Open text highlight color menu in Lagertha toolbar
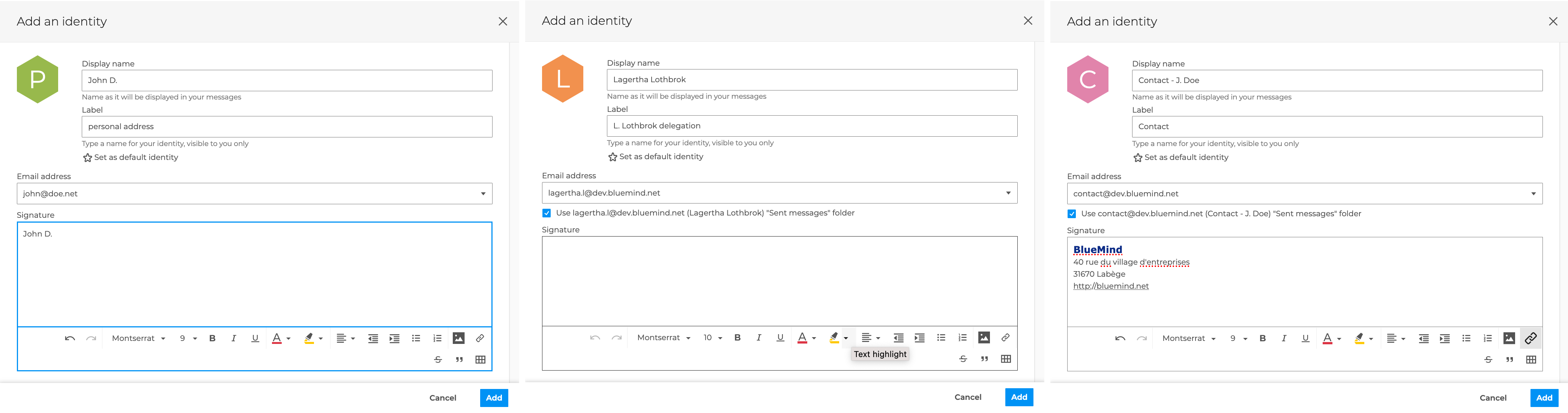This screenshot has height=413, width=1568. [x=846, y=338]
